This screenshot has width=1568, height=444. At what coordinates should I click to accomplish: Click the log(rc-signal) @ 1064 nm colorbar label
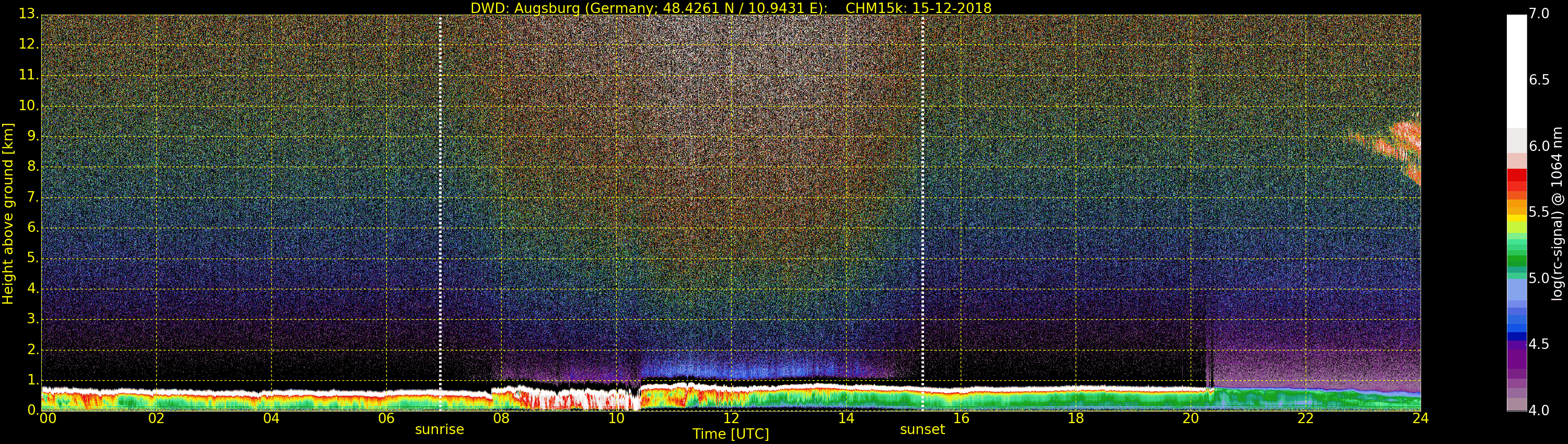(1557, 213)
